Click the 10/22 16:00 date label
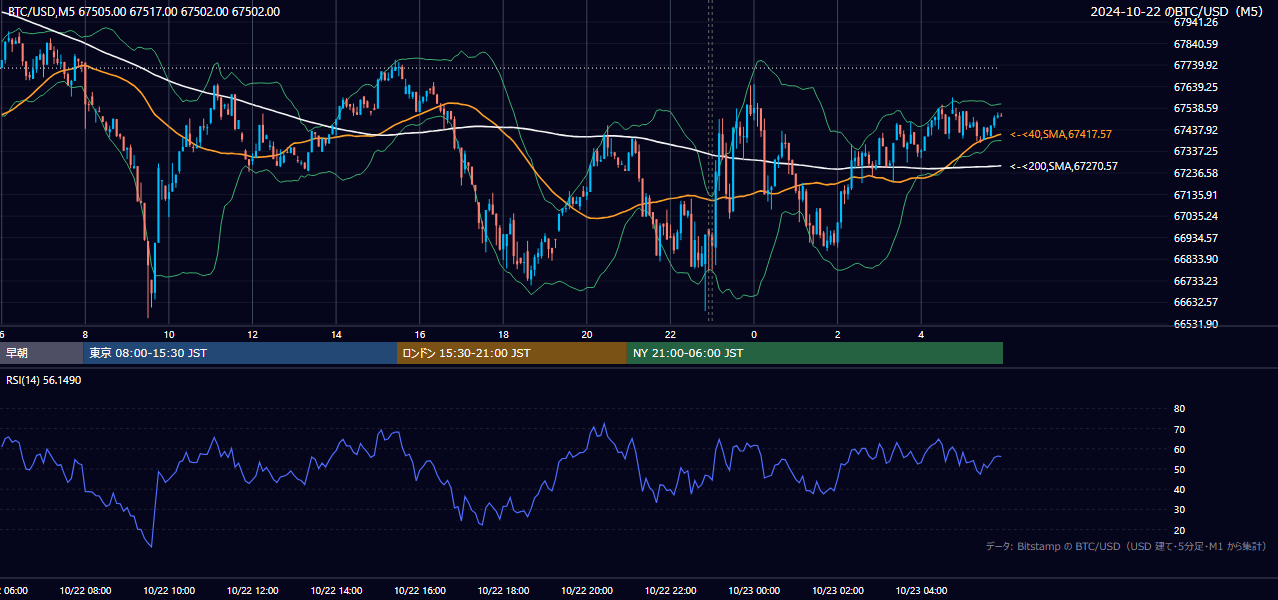Image resolution: width=1278 pixels, height=600 pixels. click(420, 591)
